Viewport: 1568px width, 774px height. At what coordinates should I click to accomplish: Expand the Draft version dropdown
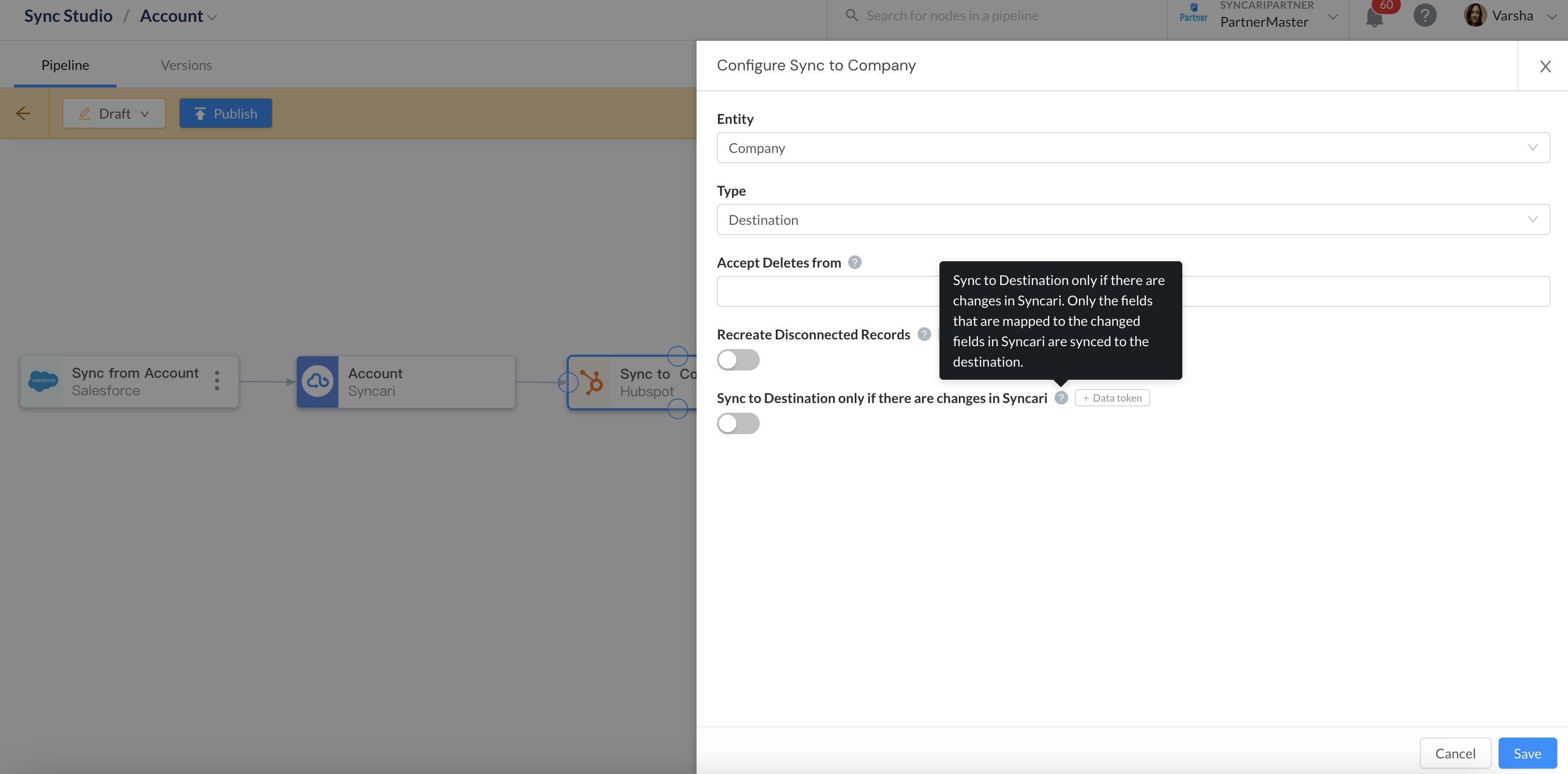pos(114,113)
